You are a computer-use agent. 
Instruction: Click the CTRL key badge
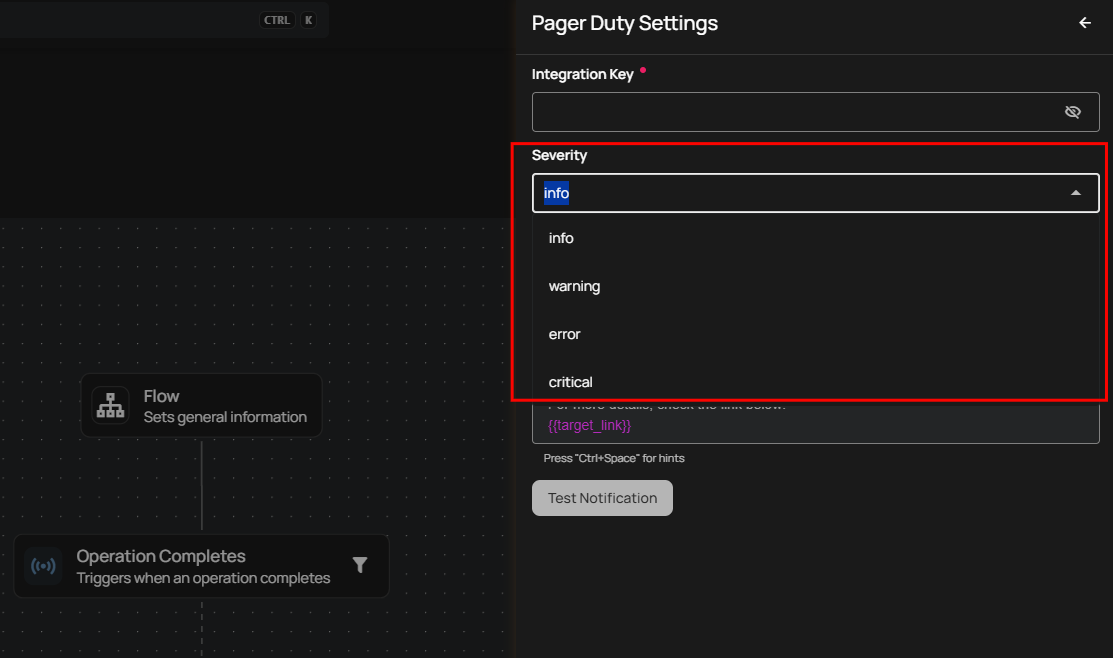(x=277, y=20)
